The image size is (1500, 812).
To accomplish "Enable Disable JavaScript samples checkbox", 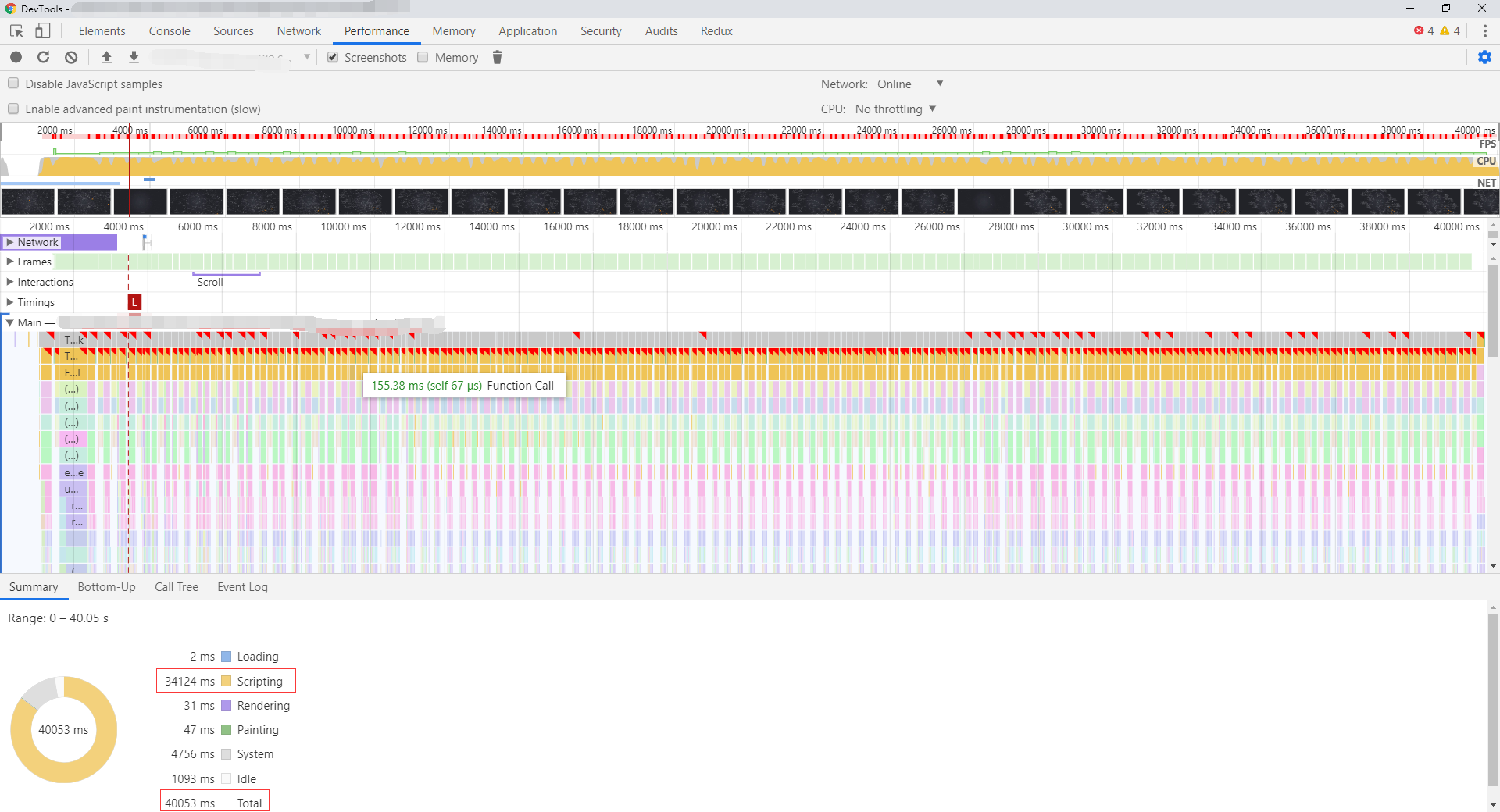I will tap(13, 84).
